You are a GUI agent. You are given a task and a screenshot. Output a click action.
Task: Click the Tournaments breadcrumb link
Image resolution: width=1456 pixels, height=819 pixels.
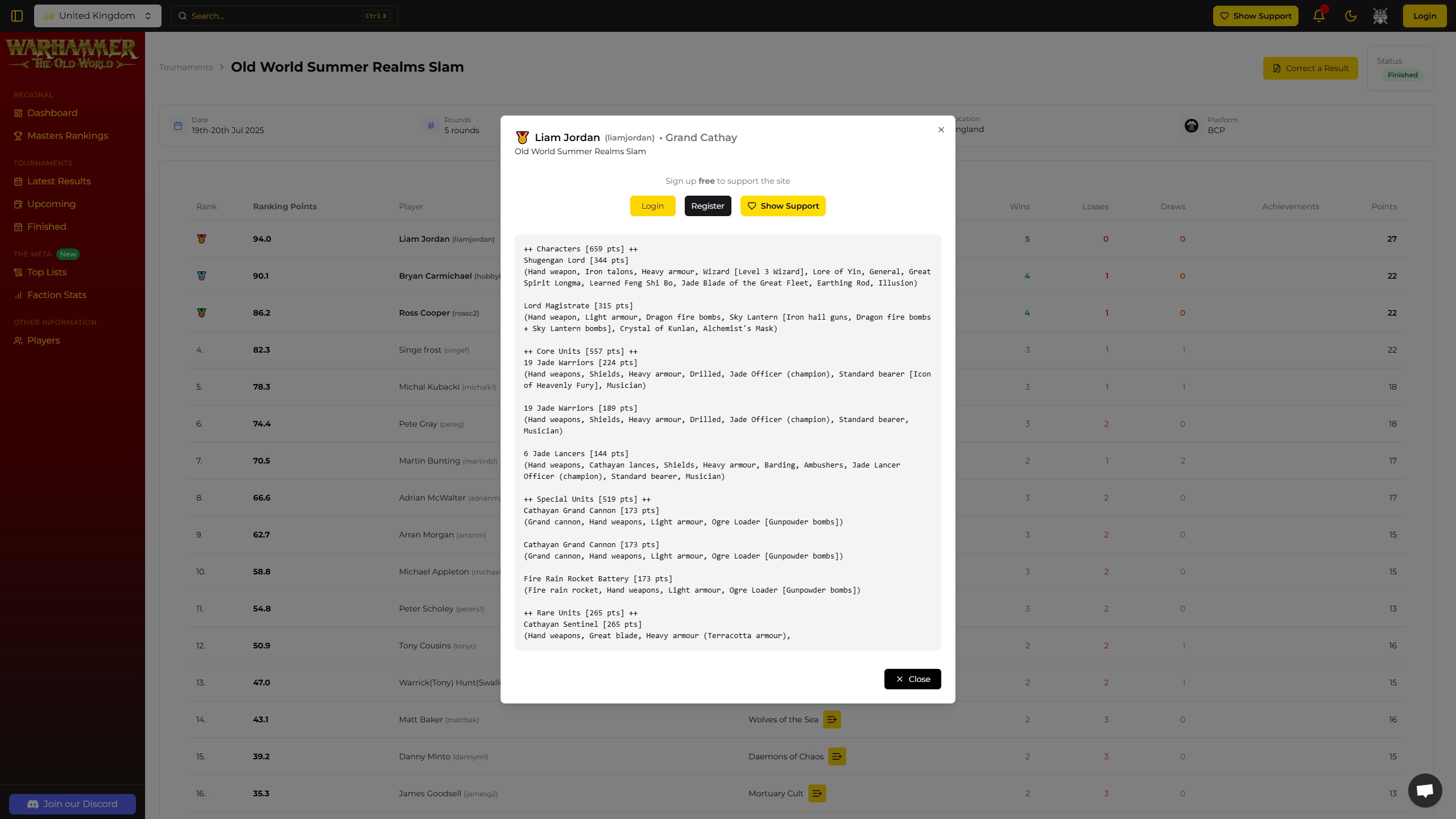tap(186, 67)
